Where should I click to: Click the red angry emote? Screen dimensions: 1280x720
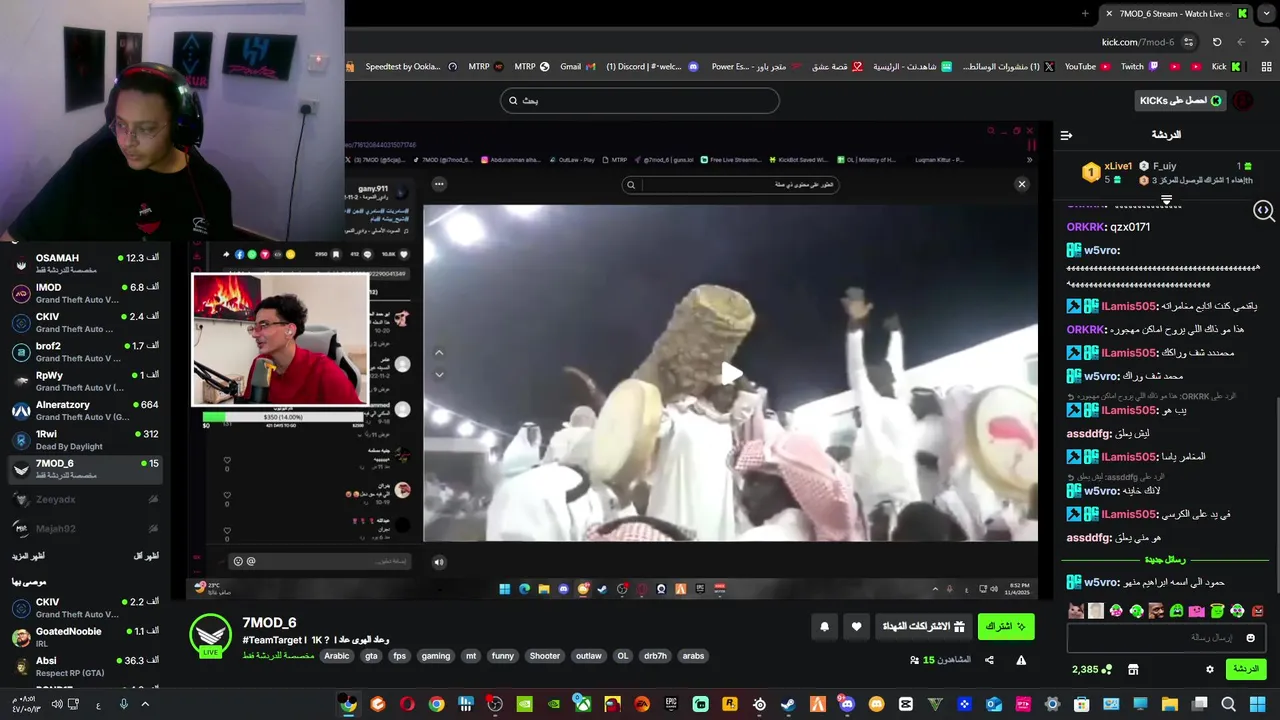click(x=1257, y=611)
